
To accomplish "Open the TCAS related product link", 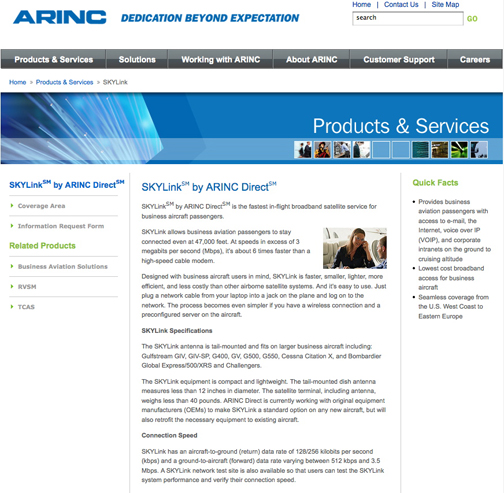I will coord(26,307).
